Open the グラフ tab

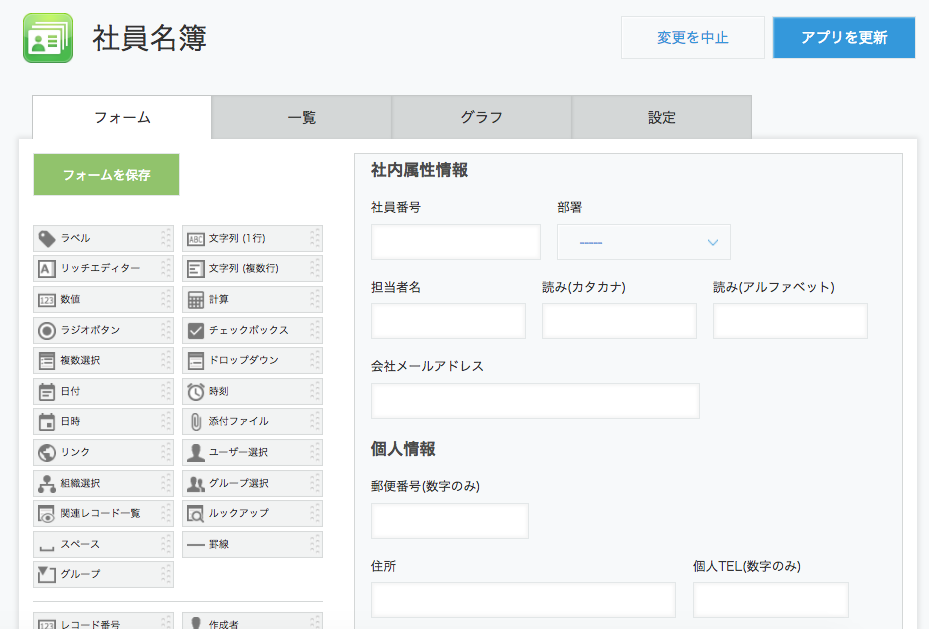(x=482, y=117)
